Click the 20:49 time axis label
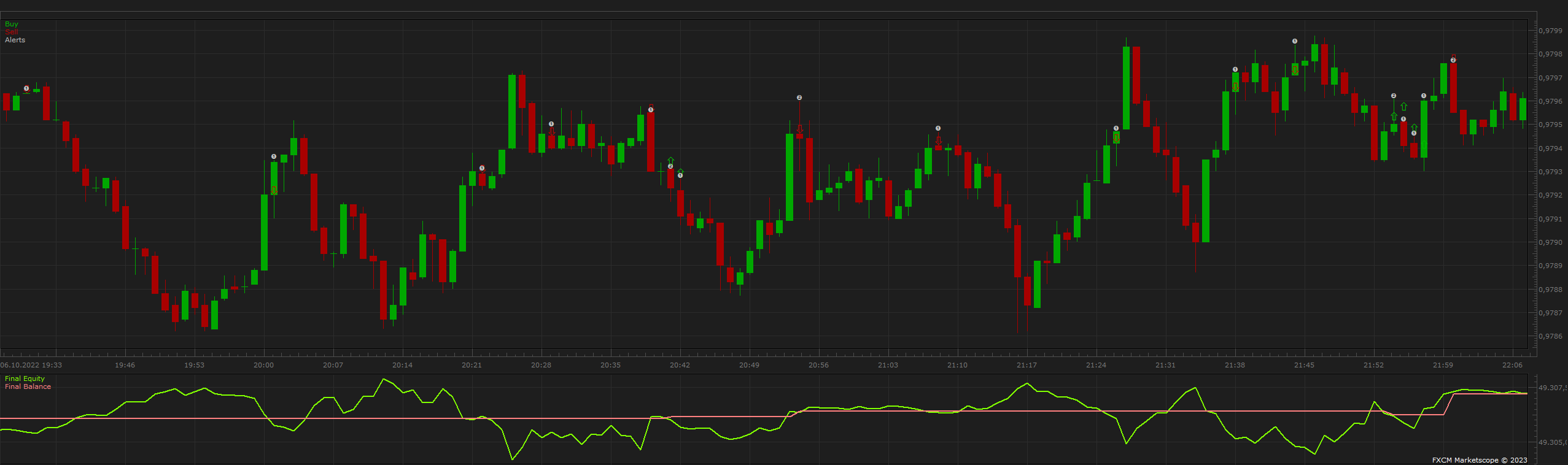This screenshot has width=1568, height=465. click(x=750, y=365)
